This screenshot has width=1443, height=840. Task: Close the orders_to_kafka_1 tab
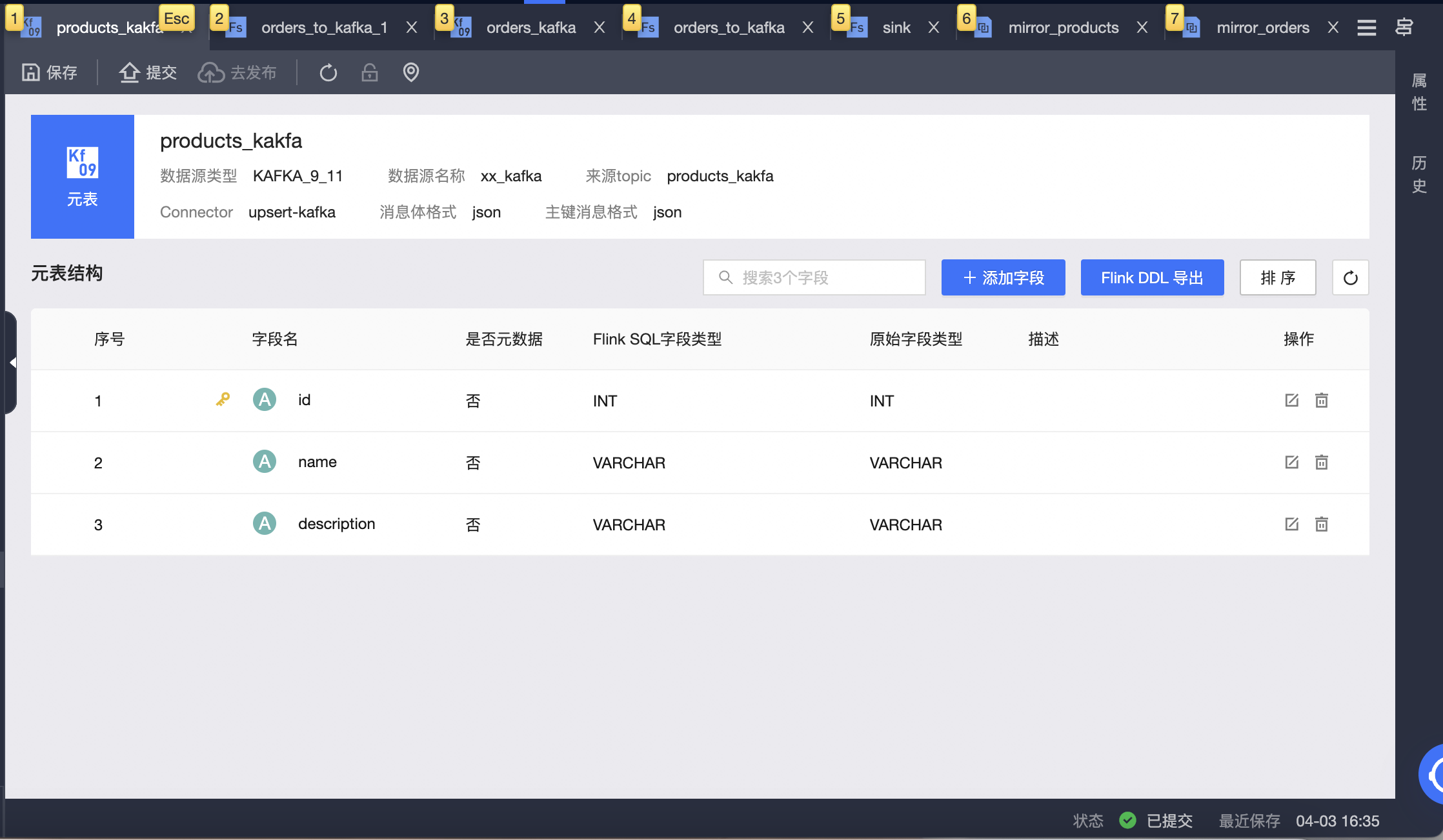(412, 27)
